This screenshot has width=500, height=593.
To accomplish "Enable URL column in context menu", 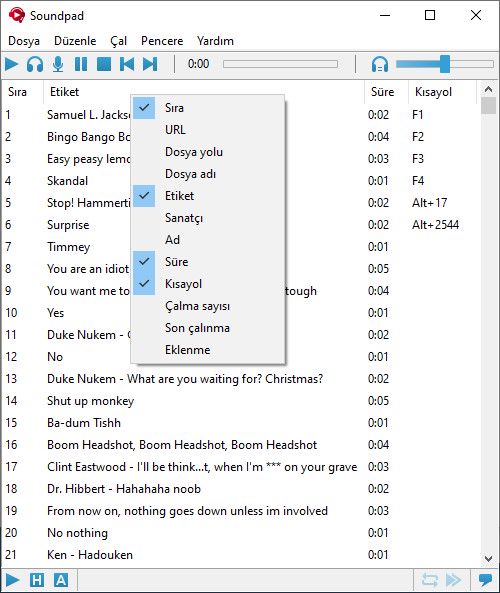I will click(x=208, y=130).
